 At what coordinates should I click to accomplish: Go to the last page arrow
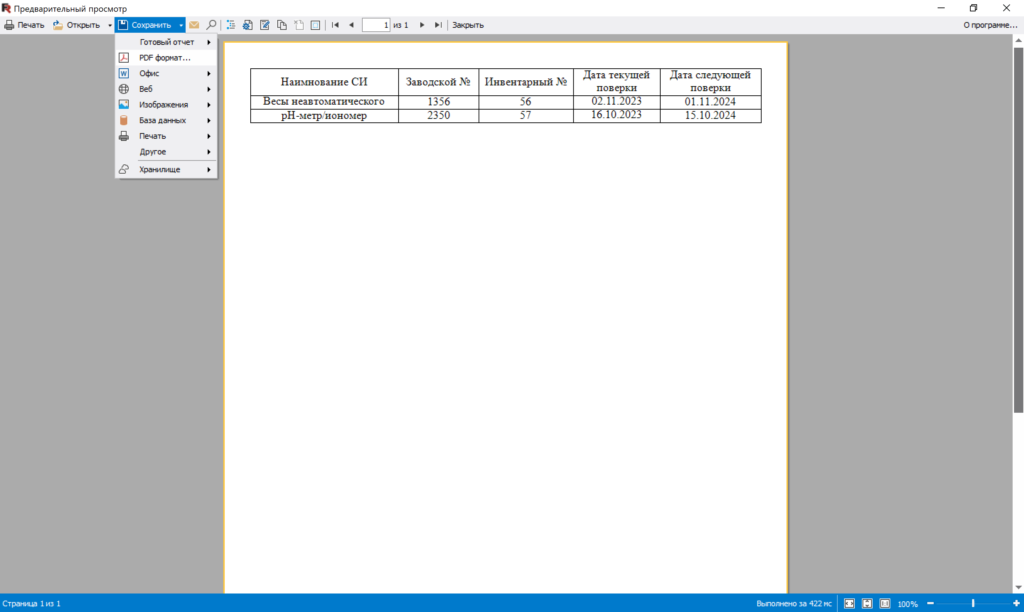point(438,25)
